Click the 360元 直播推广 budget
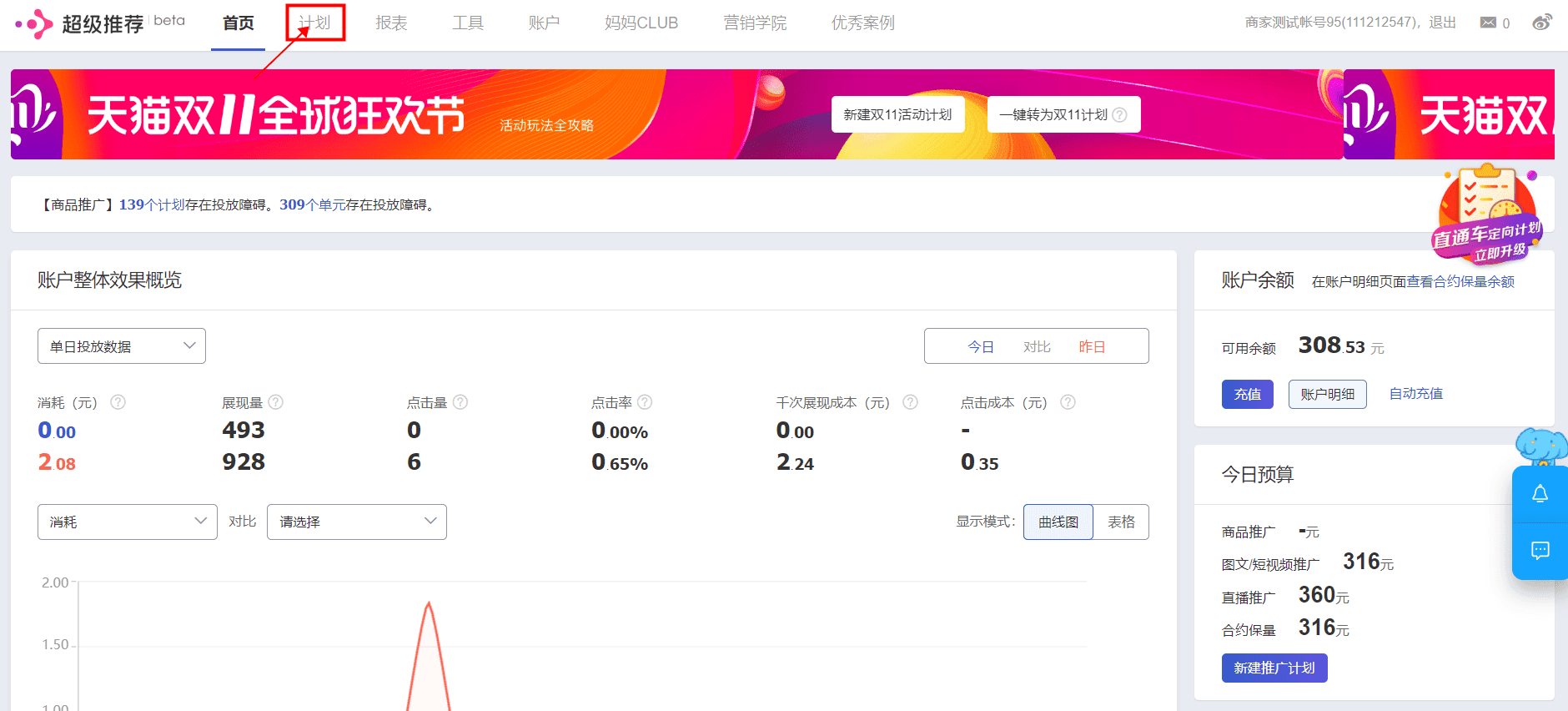The image size is (1568, 711). click(x=1324, y=595)
